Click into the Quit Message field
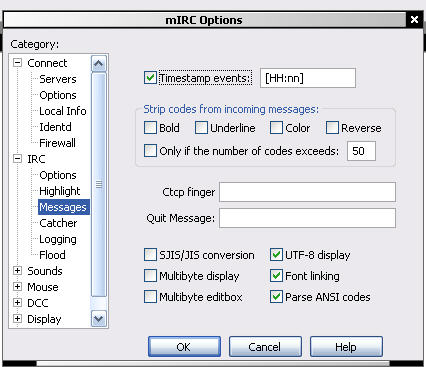This screenshot has width=426, height=367. [307, 218]
